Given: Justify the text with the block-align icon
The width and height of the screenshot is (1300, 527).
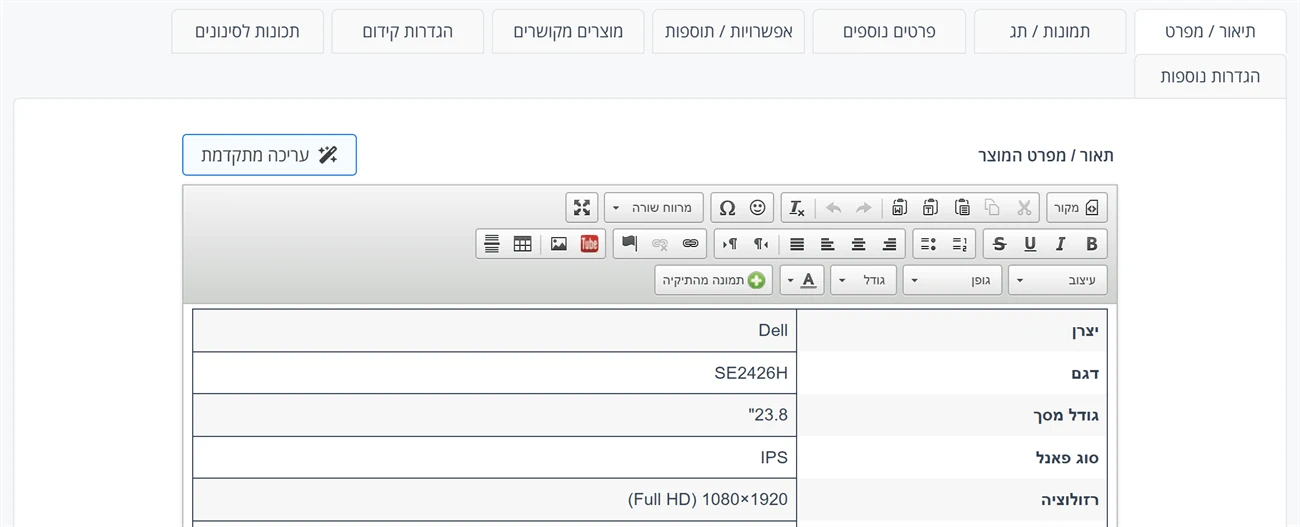Looking at the screenshot, I should pos(797,244).
